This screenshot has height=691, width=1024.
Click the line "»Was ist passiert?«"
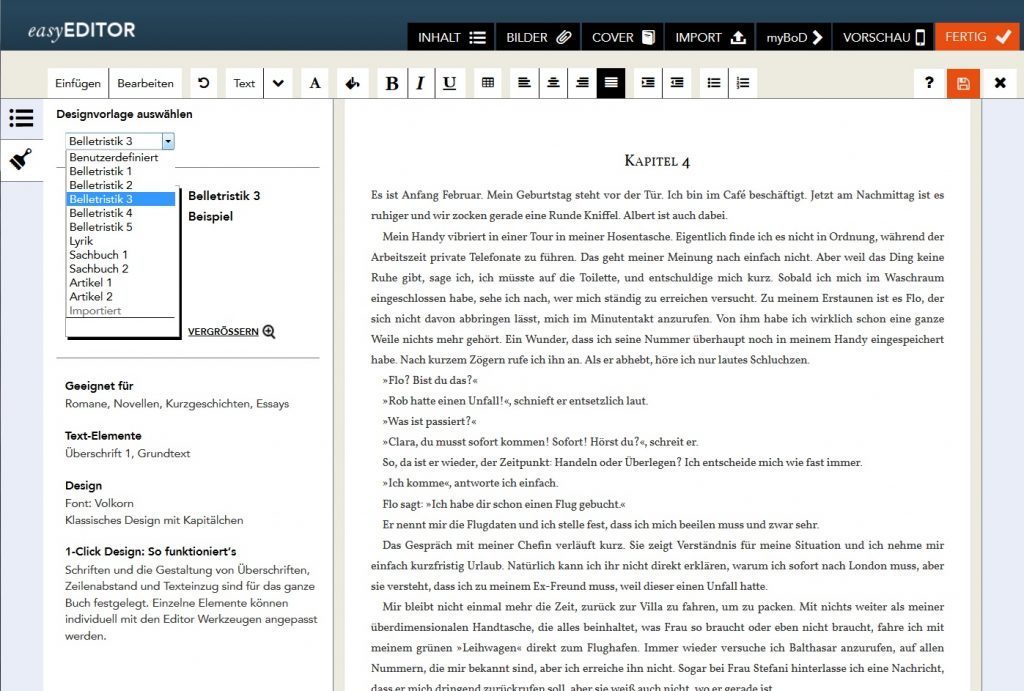(429, 421)
